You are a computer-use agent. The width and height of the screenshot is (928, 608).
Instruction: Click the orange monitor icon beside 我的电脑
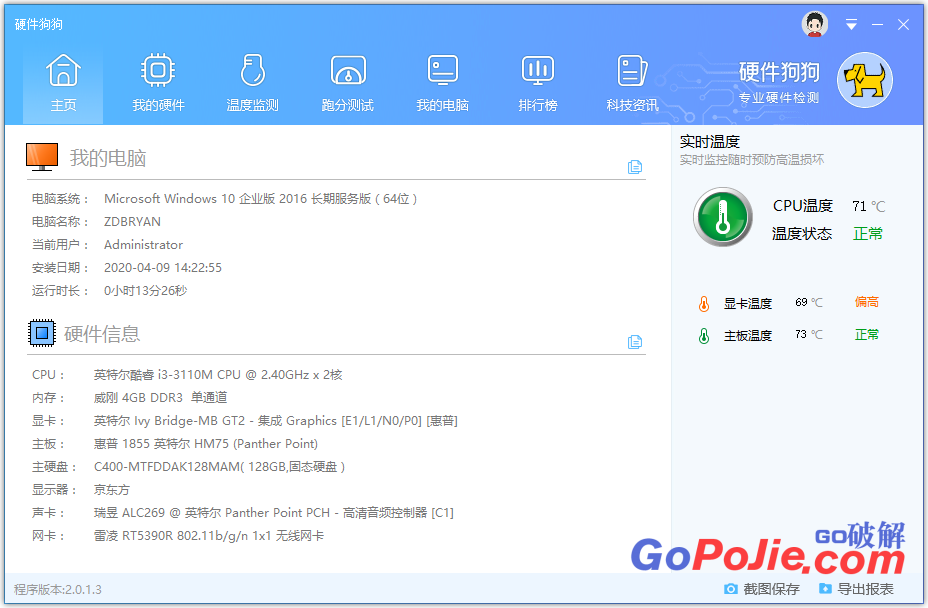[42, 157]
